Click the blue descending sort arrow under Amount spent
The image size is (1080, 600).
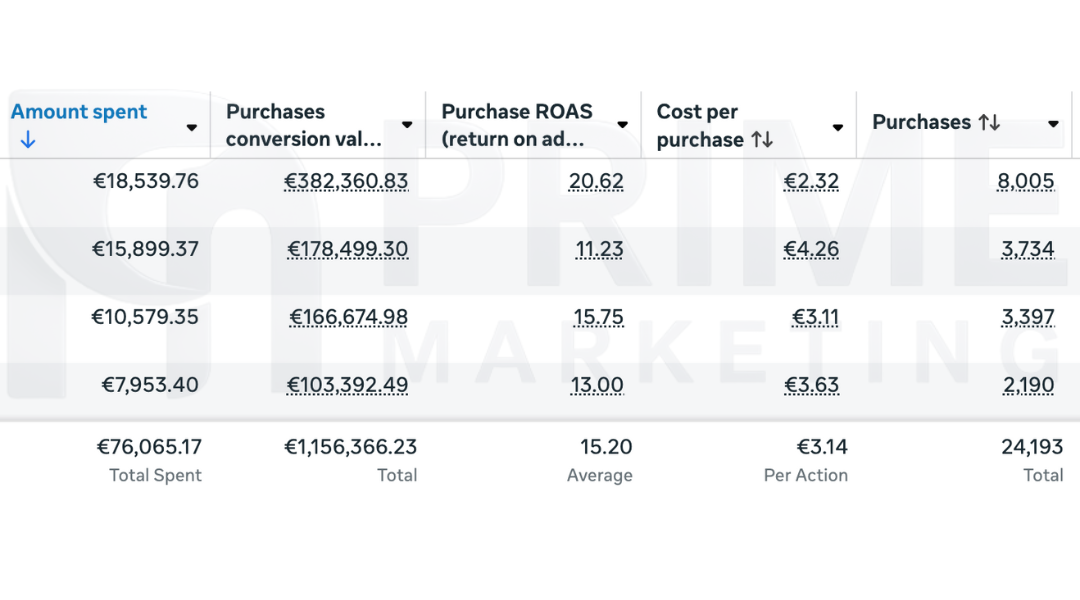click(x=27, y=141)
